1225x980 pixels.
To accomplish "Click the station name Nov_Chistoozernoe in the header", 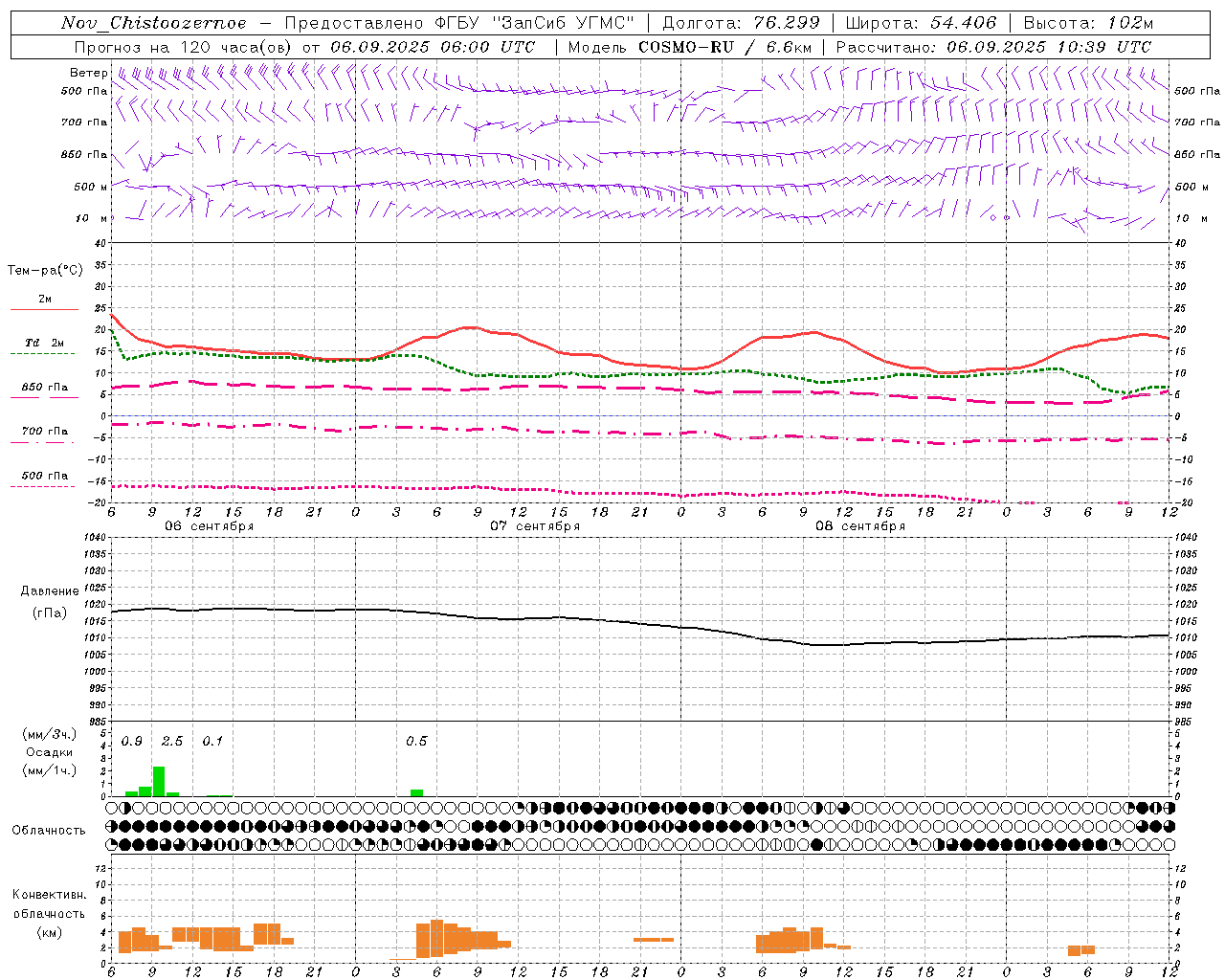I will (x=153, y=23).
